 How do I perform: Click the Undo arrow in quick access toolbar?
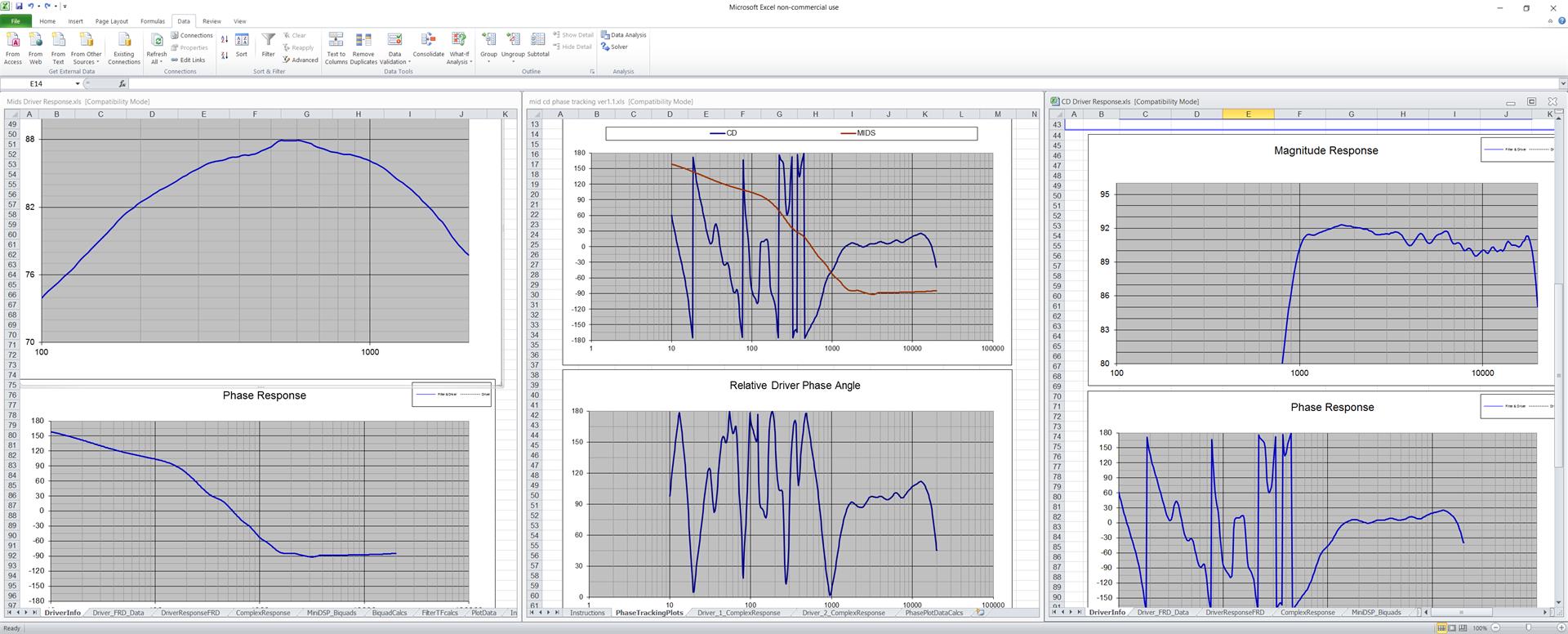tap(30, 7)
